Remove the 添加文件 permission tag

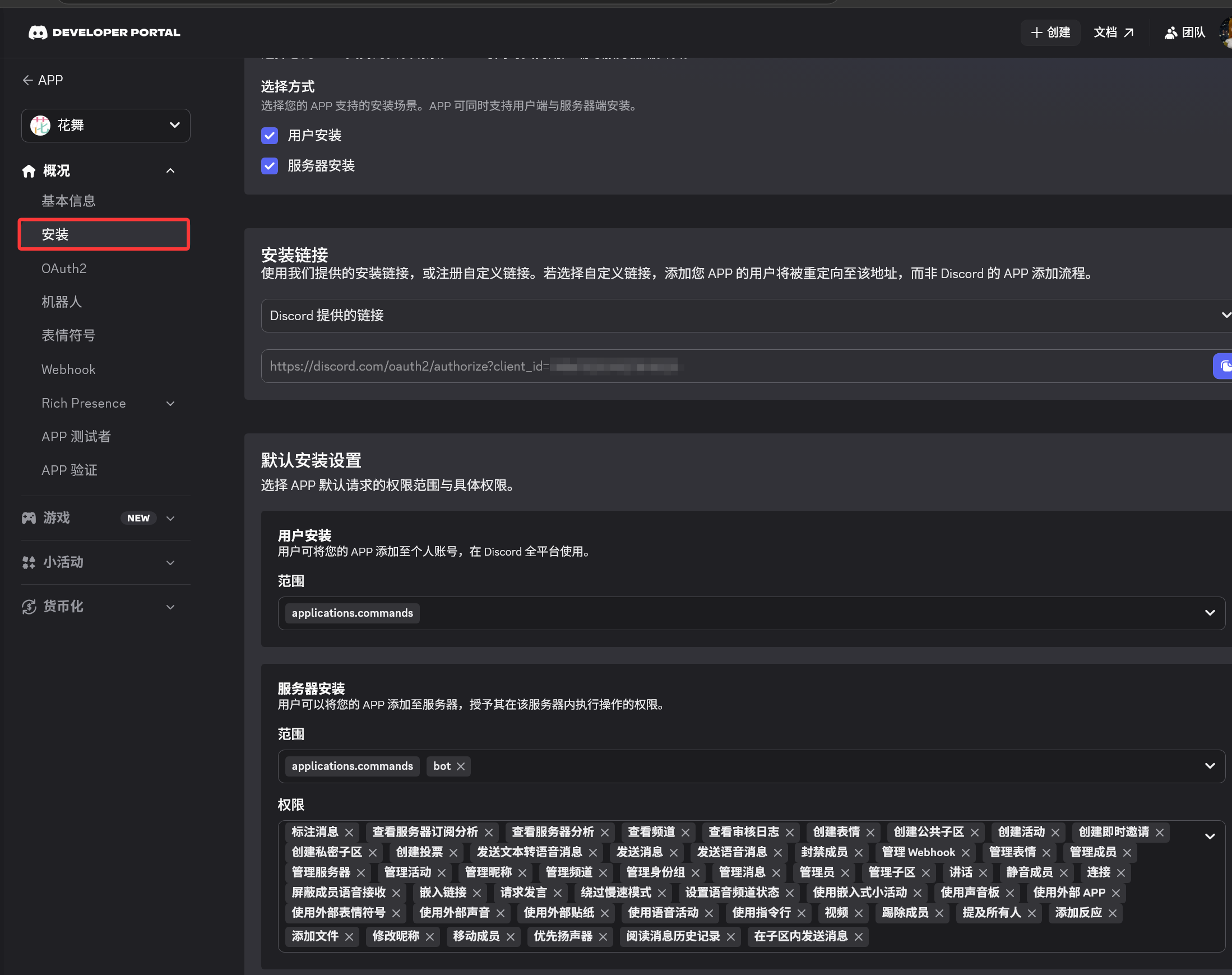[x=349, y=936]
